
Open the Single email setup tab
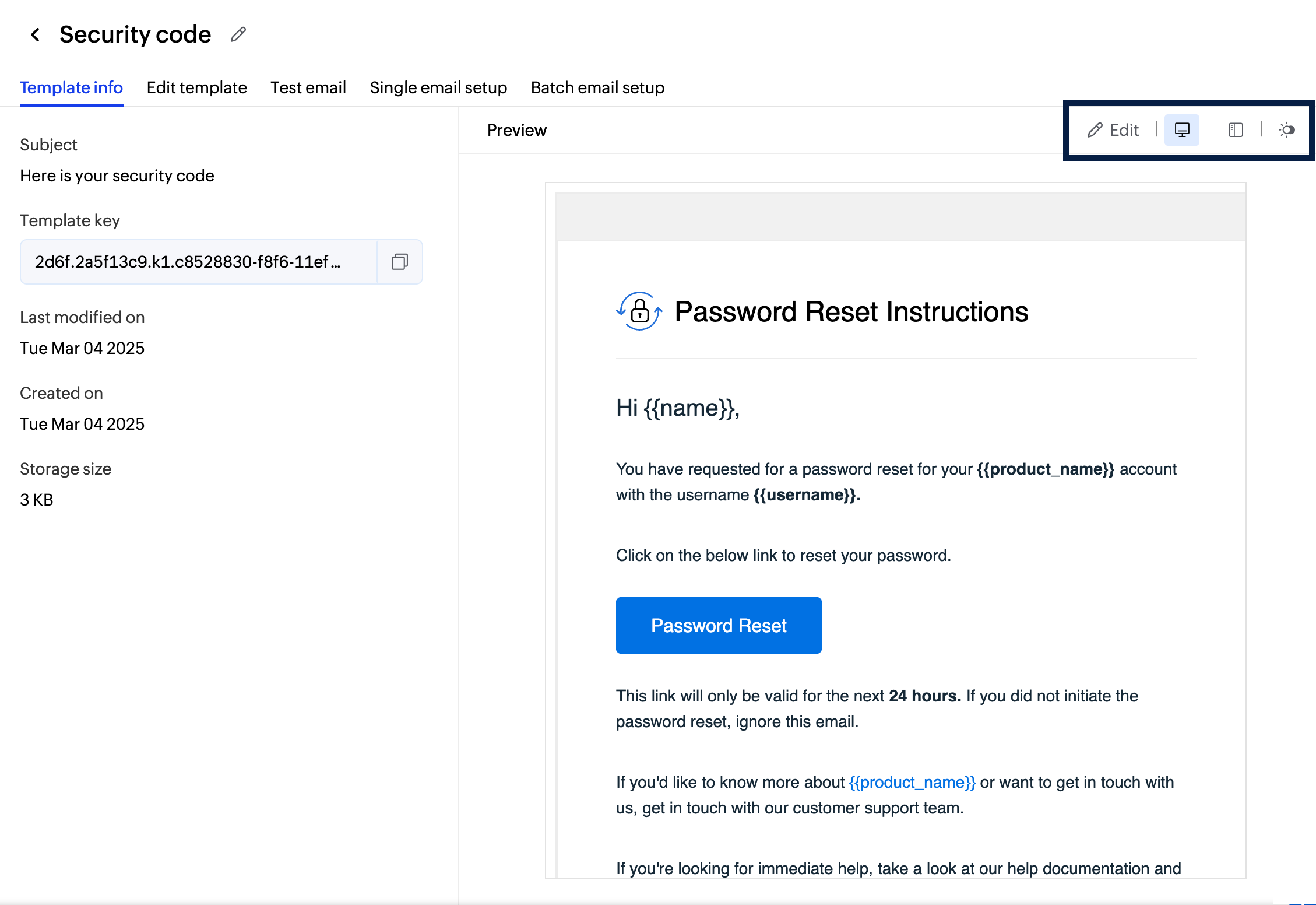click(x=438, y=87)
